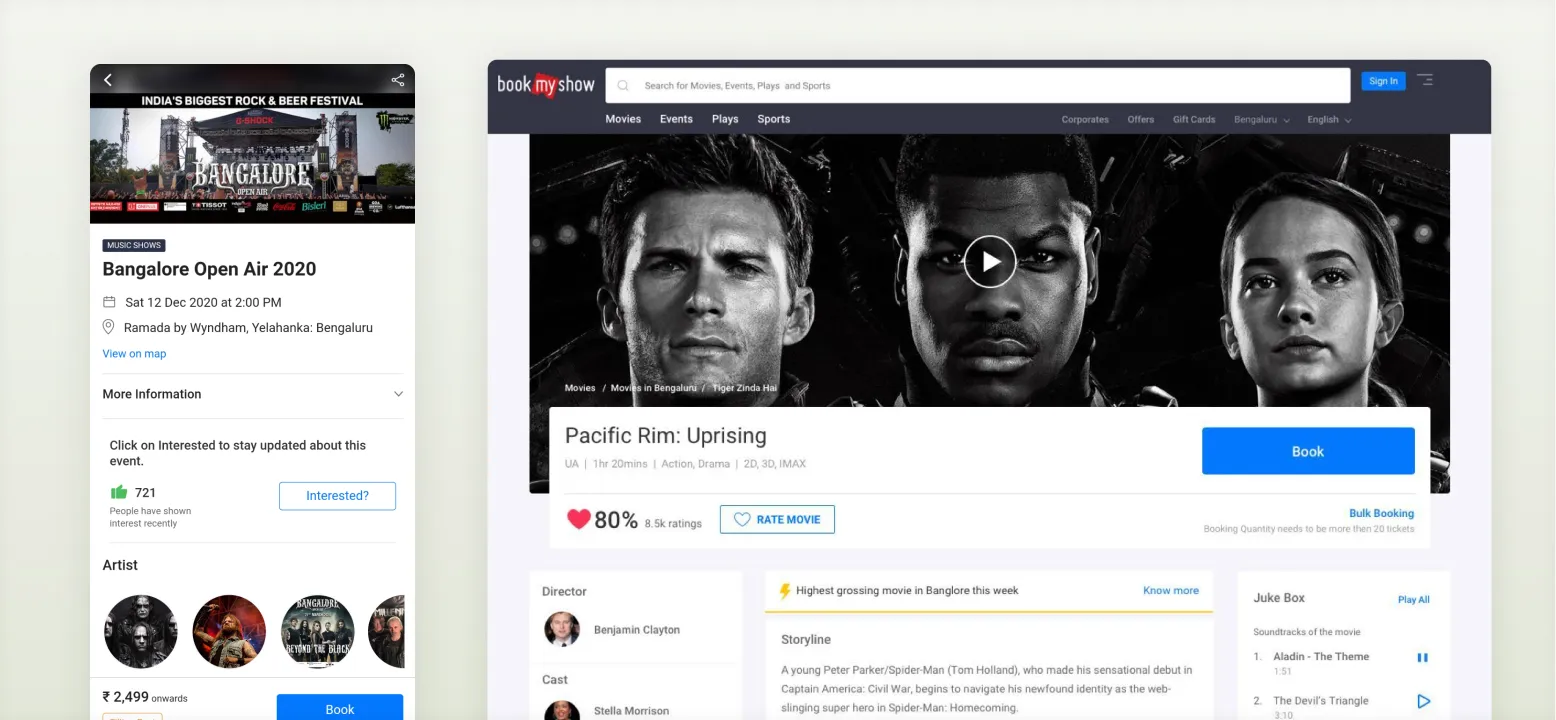Viewport: 1556px width, 720px height.
Task: Click the Pacific Rim: Uprising title
Action: tap(666, 436)
